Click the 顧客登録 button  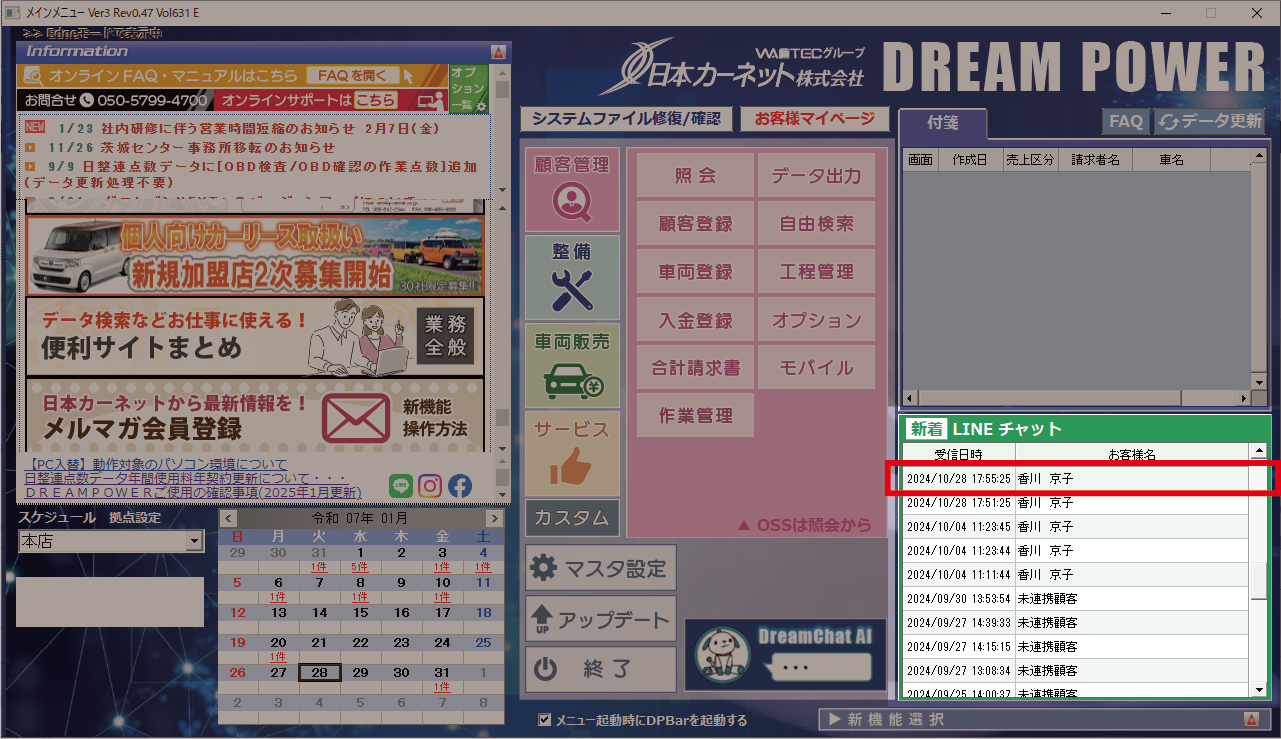pos(695,224)
